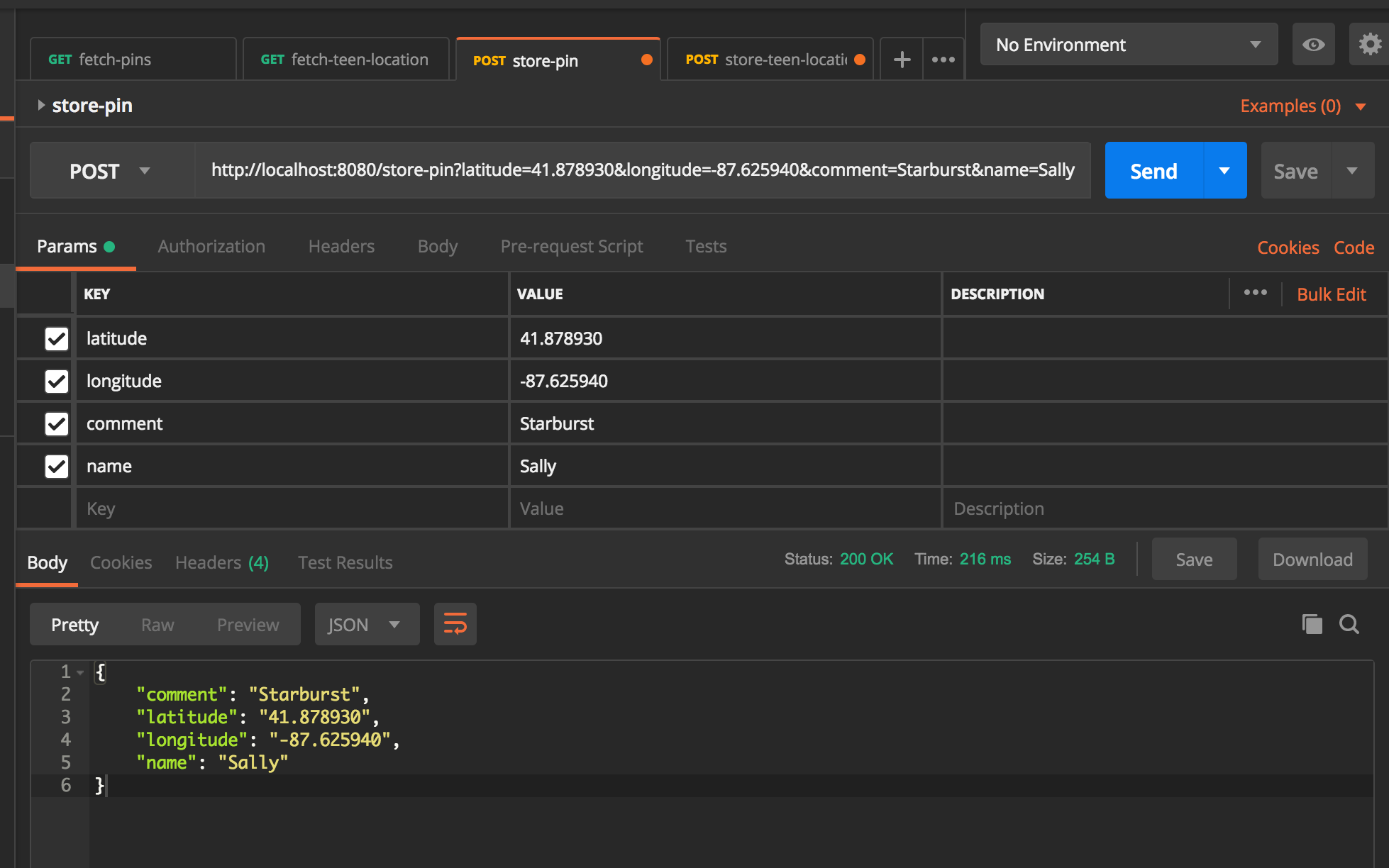Click the request URL input field
This screenshot has width=1389, height=868.
pyautogui.click(x=642, y=170)
